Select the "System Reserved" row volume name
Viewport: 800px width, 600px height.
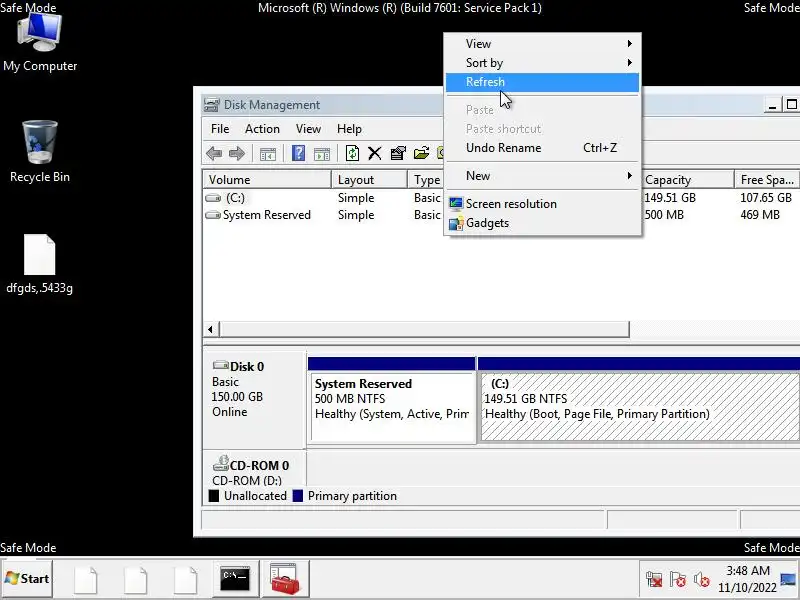point(267,215)
